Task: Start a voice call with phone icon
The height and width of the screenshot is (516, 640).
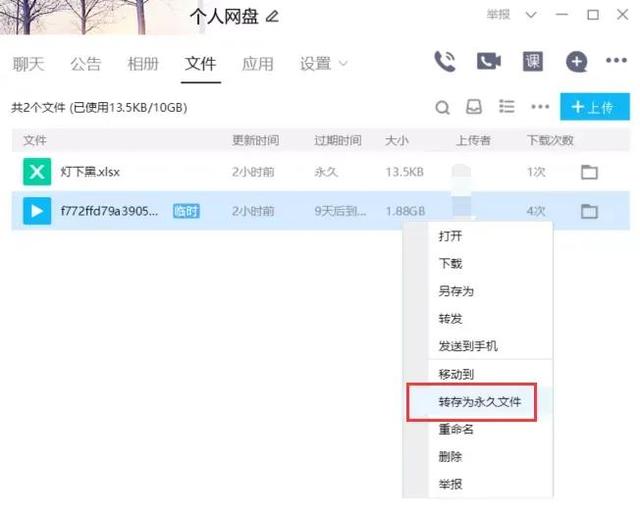Action: click(445, 62)
